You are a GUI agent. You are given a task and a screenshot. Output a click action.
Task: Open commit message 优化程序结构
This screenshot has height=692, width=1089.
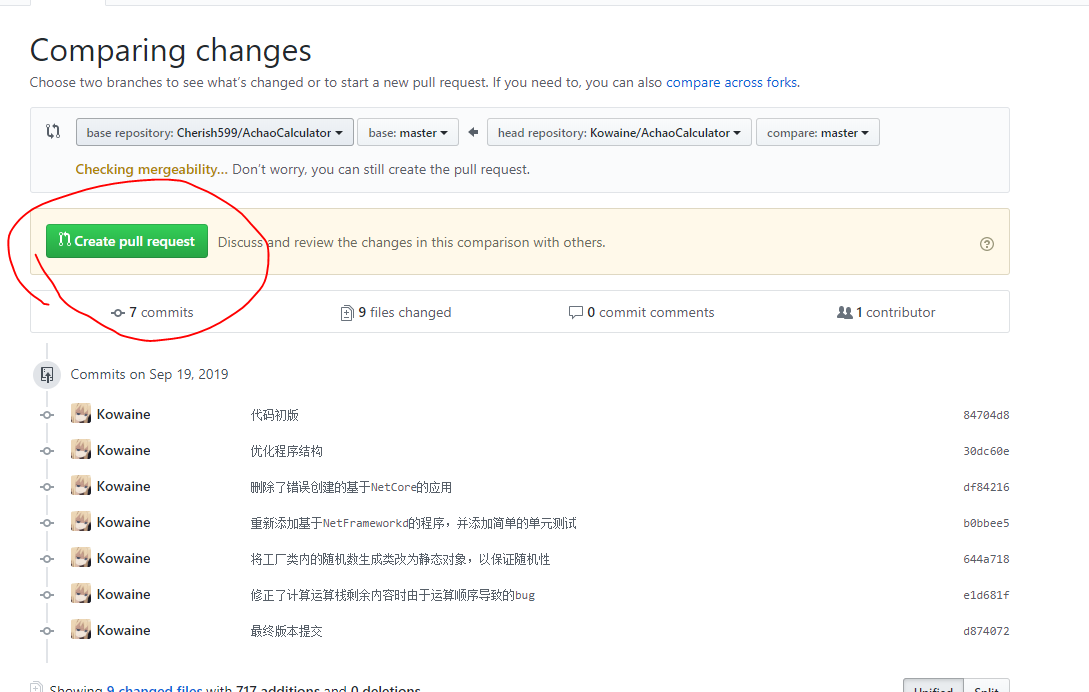(x=286, y=451)
